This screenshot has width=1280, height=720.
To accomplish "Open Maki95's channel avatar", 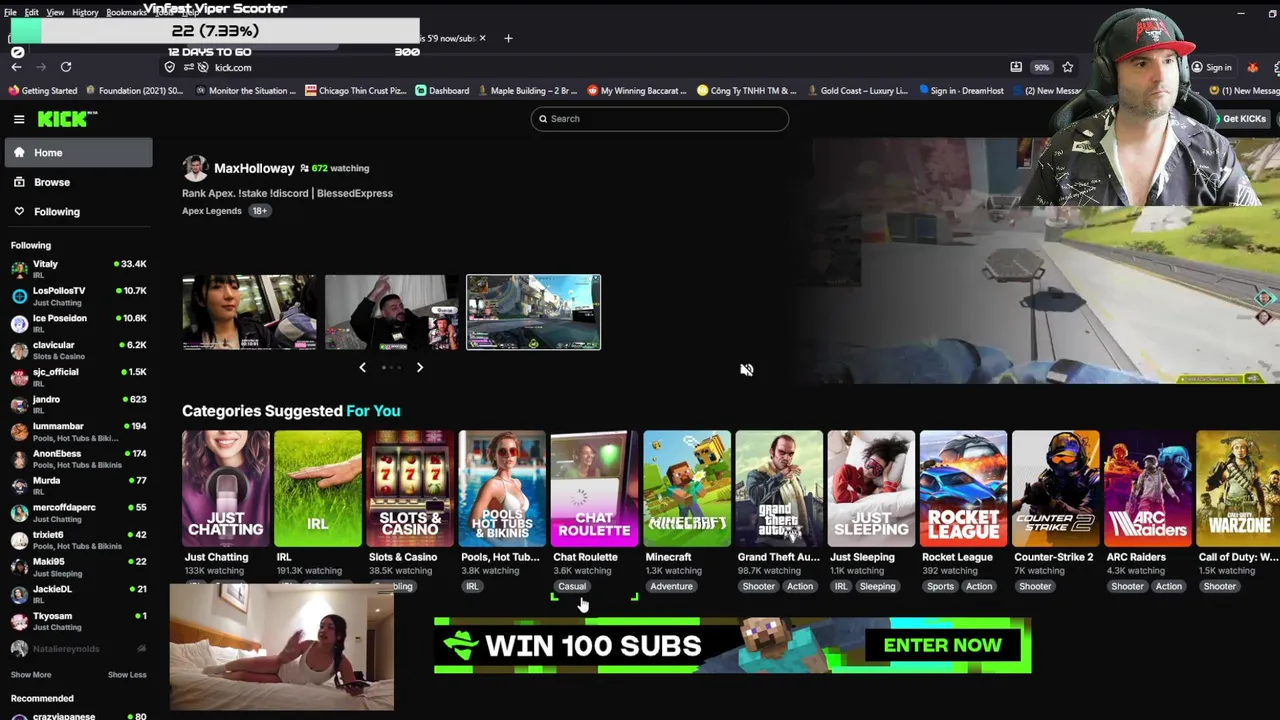I will 19,566.
